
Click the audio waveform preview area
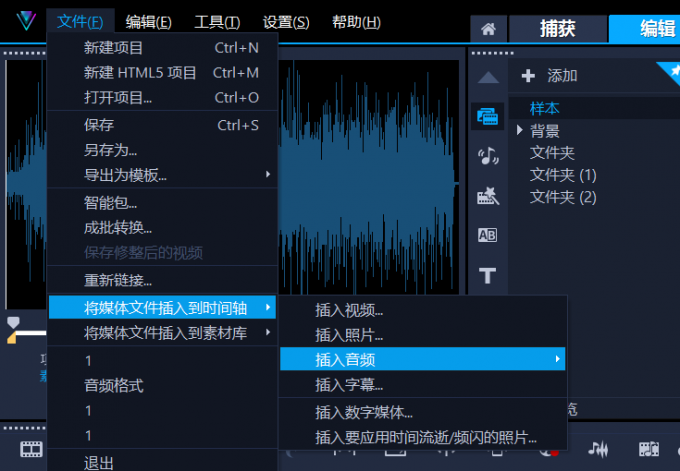pyautogui.click(x=369, y=177)
